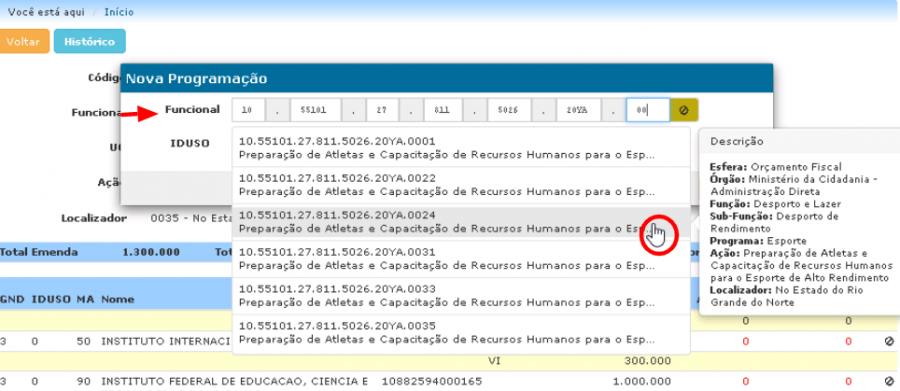Select suggestion 10.55101.27.811.5026.20YA.0001
This screenshot has height=391, width=900.
pyautogui.click(x=461, y=148)
